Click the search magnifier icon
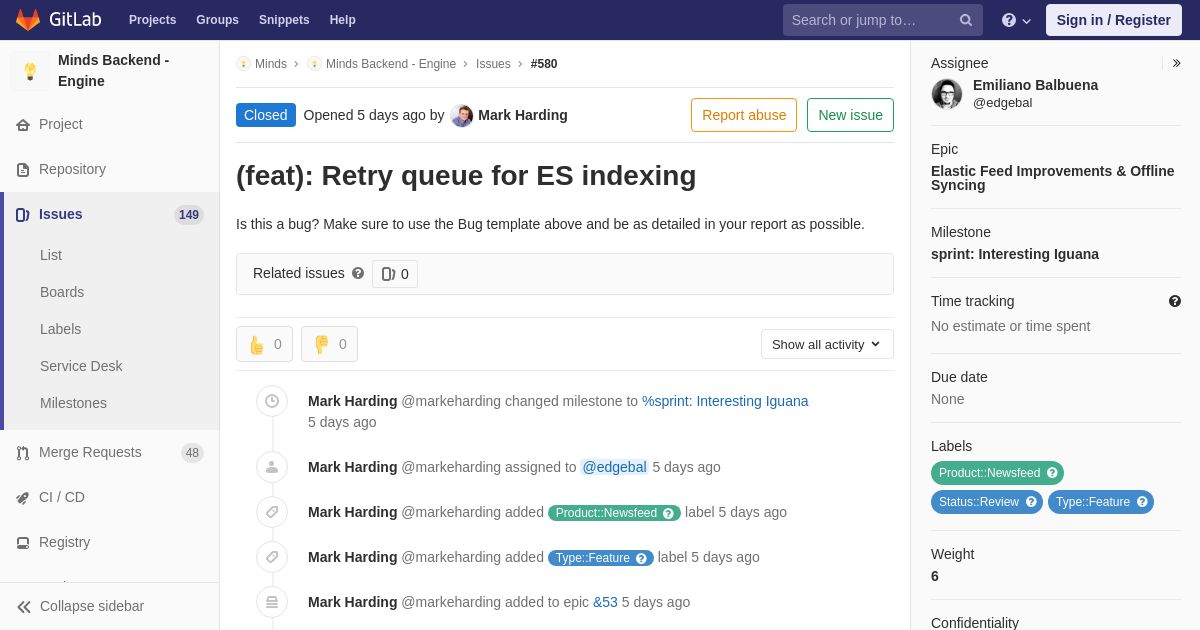1200x630 pixels. [966, 20]
